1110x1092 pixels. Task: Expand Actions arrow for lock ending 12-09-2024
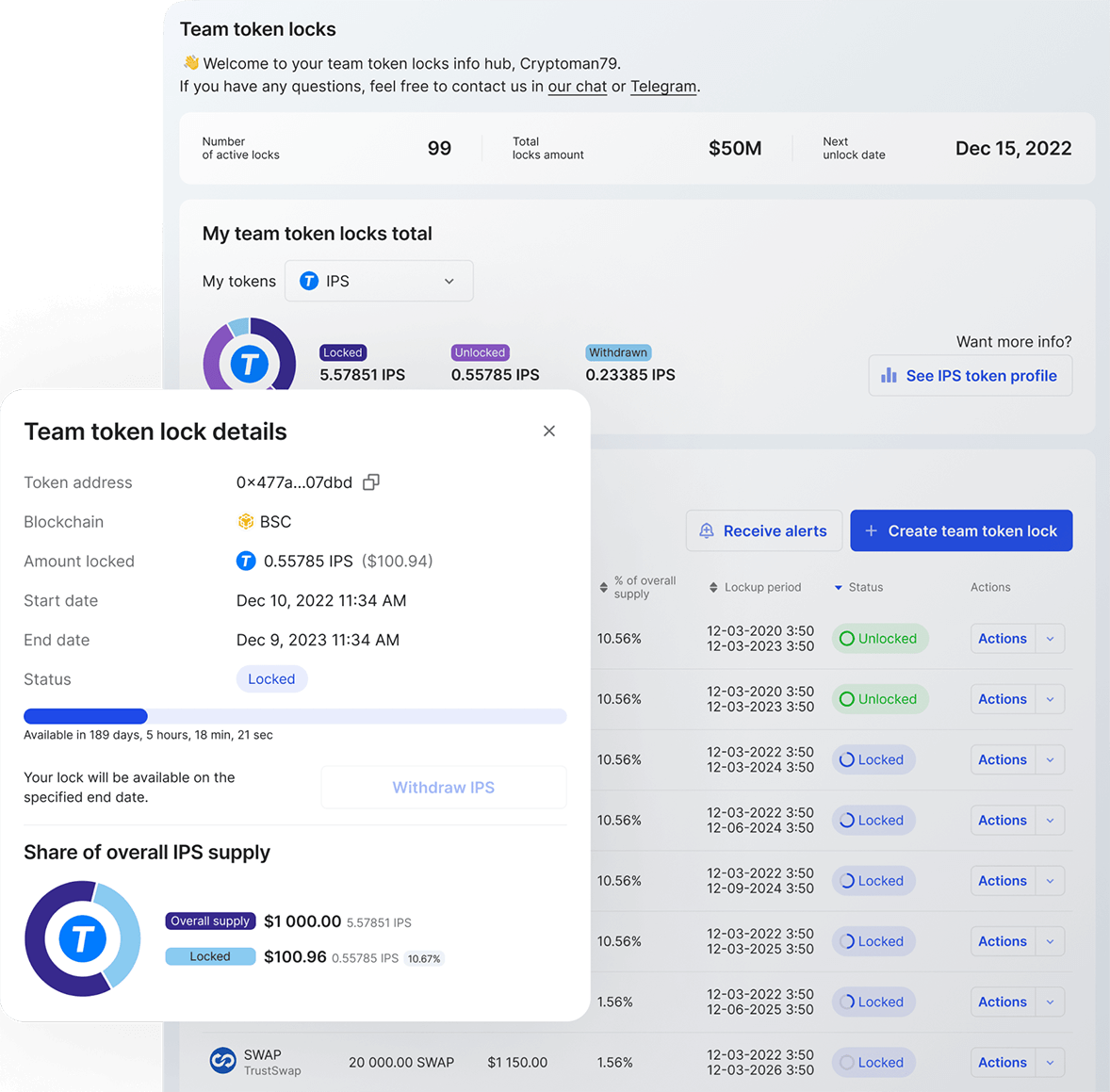pyautogui.click(x=1050, y=881)
